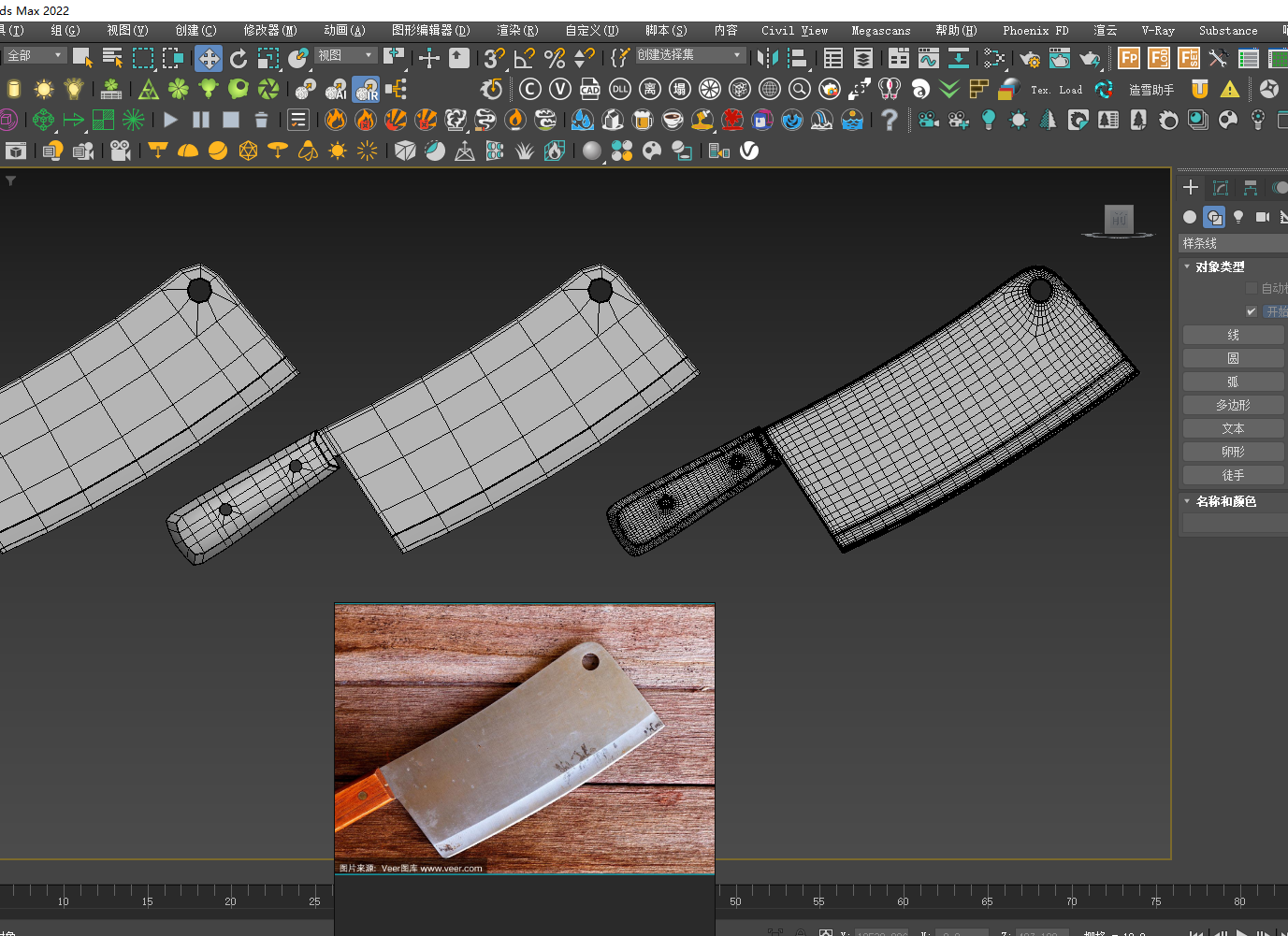Click the Mirror tool icon
1288x936 pixels.
(767, 59)
